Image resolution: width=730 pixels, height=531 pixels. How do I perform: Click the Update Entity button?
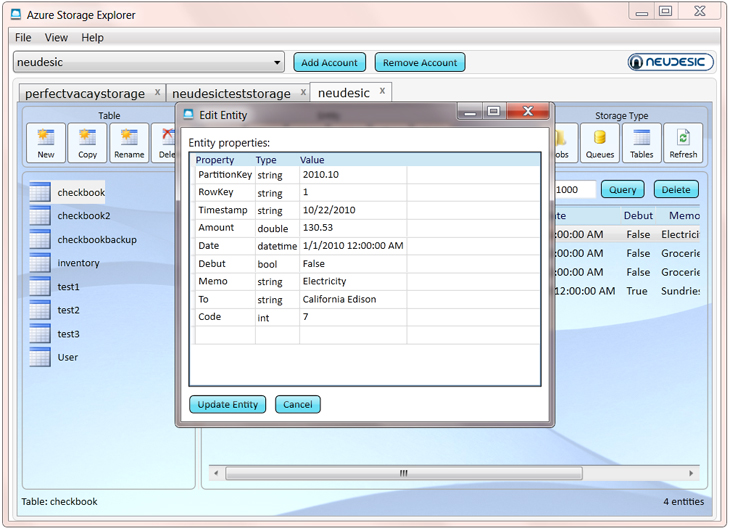[x=228, y=404]
